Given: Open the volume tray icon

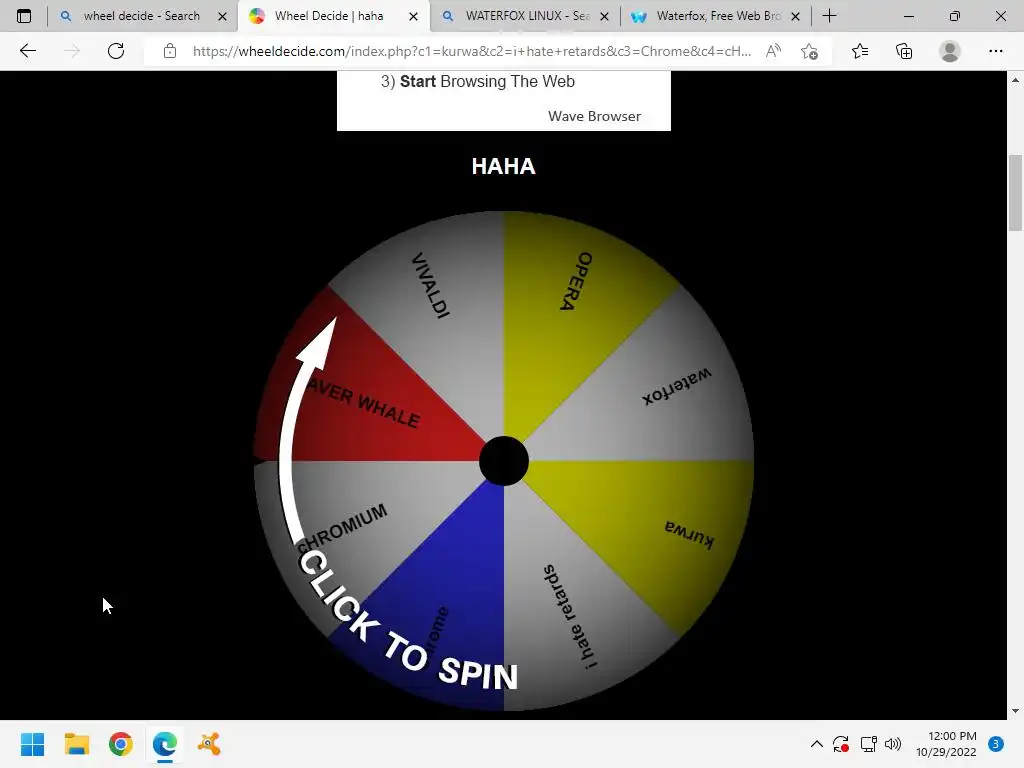Looking at the screenshot, I should [x=893, y=744].
